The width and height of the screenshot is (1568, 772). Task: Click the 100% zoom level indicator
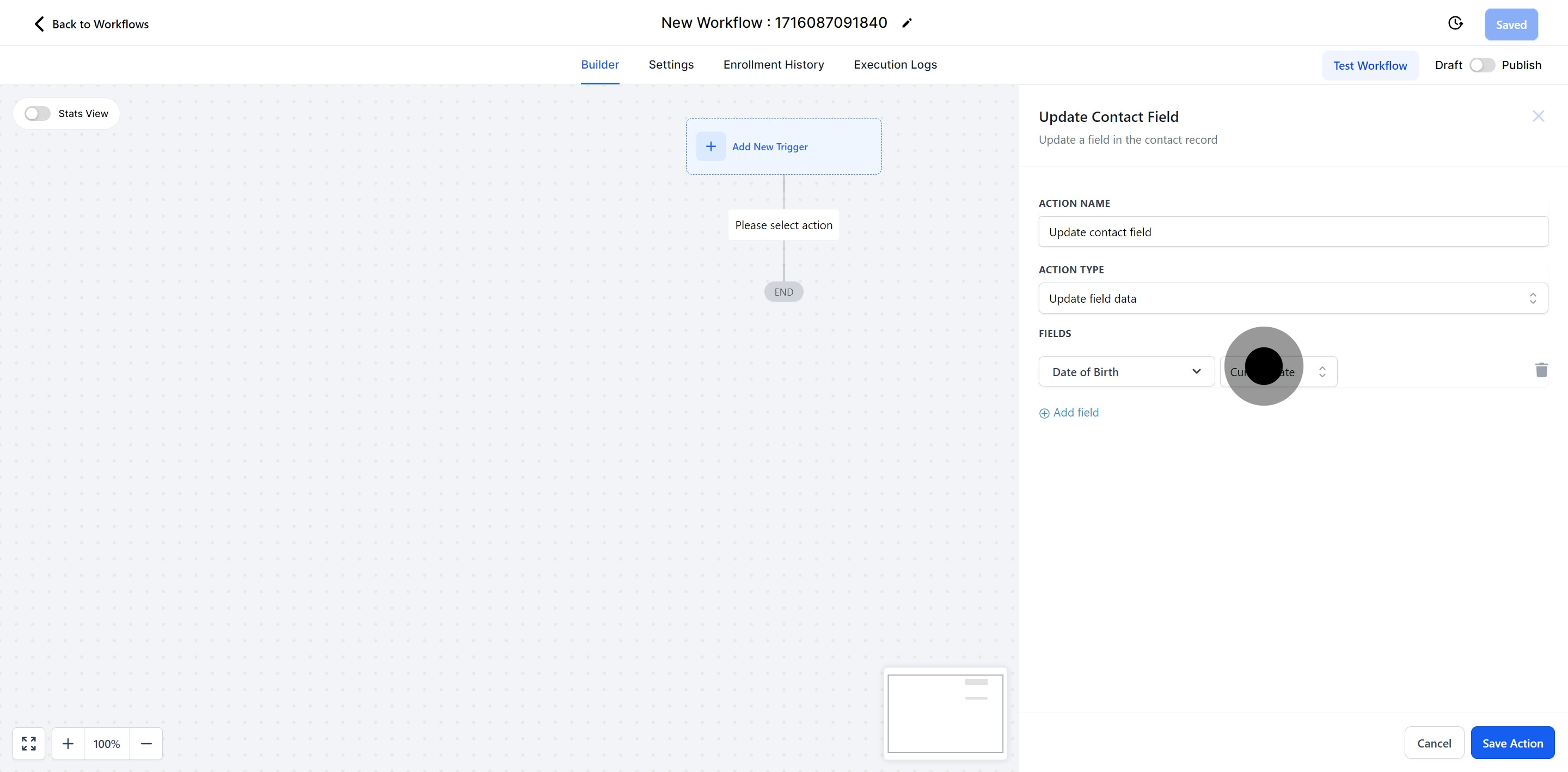tap(107, 743)
